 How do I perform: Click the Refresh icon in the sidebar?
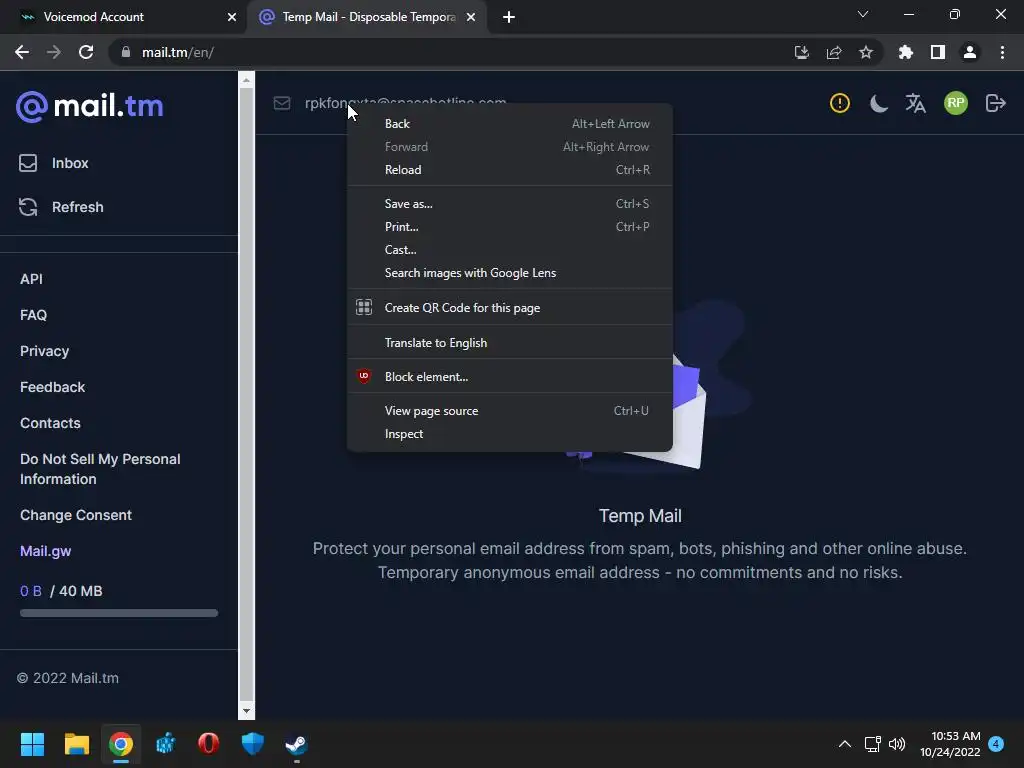coord(28,207)
